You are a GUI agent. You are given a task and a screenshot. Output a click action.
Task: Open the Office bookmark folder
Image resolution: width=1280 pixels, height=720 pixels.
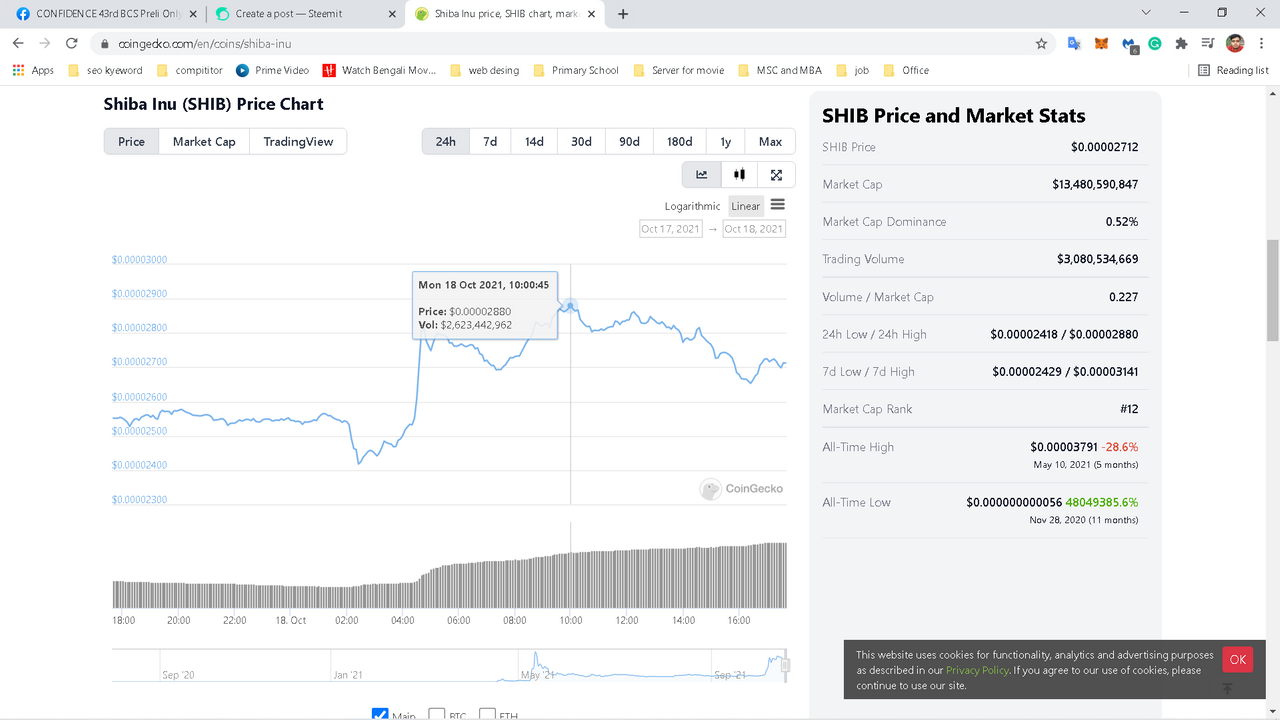905,70
